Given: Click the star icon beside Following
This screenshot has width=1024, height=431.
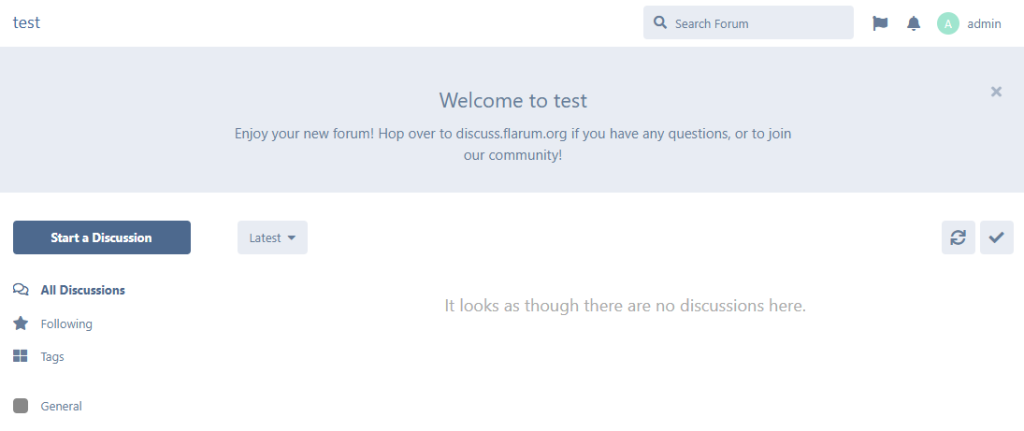Looking at the screenshot, I should [x=20, y=323].
